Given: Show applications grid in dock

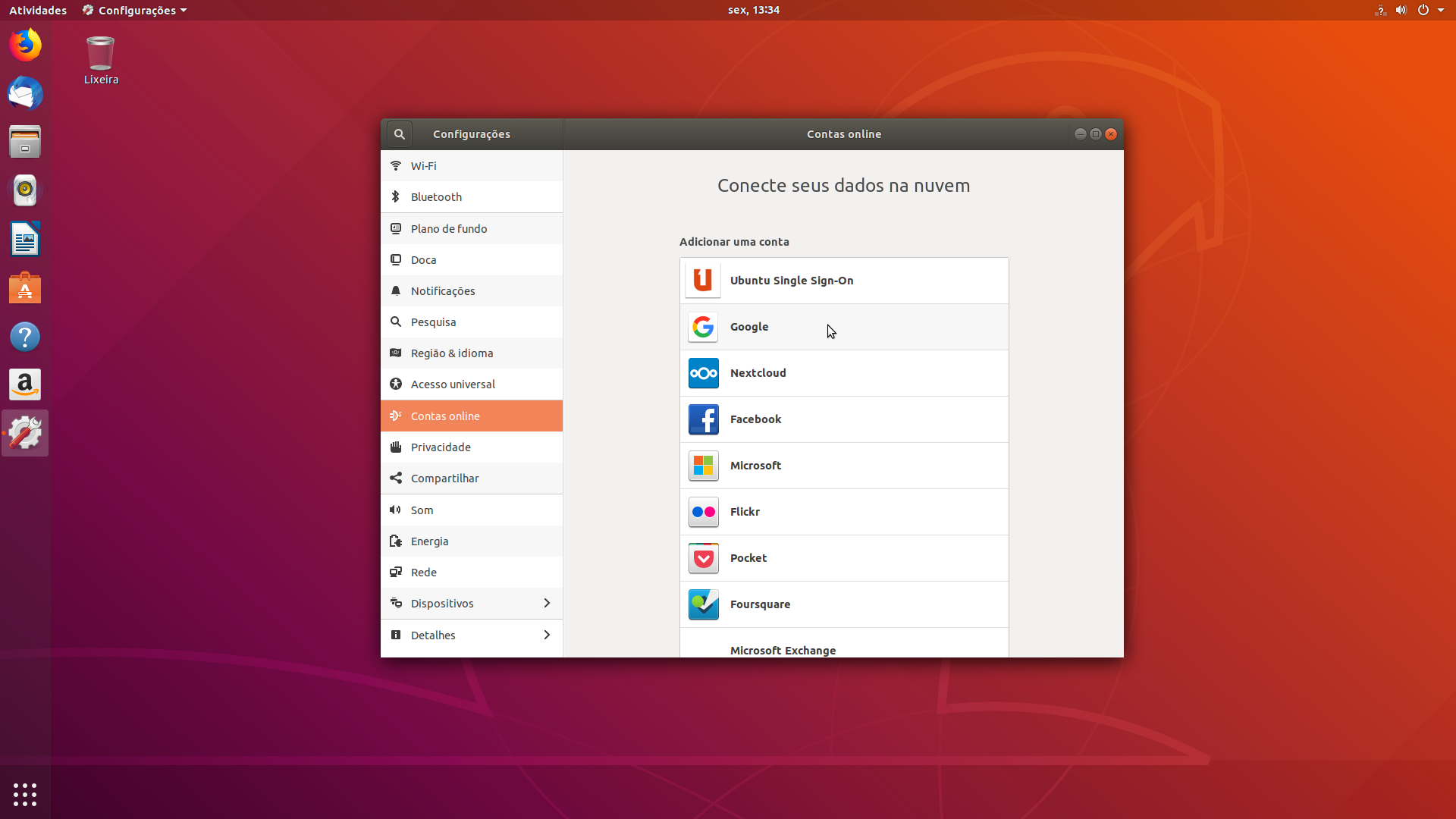Looking at the screenshot, I should 25,794.
